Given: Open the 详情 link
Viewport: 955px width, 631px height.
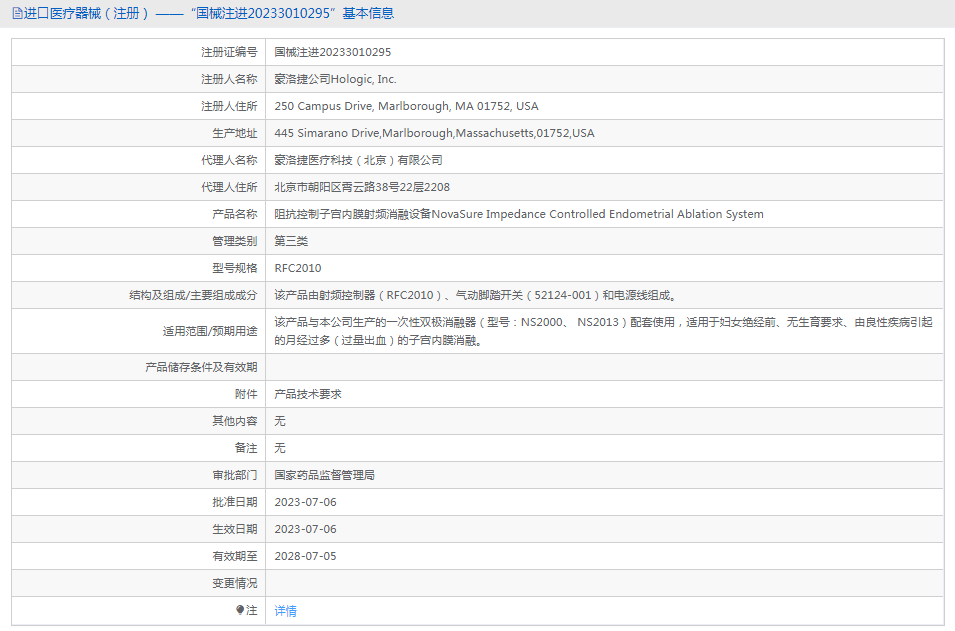Looking at the screenshot, I should [x=286, y=610].
